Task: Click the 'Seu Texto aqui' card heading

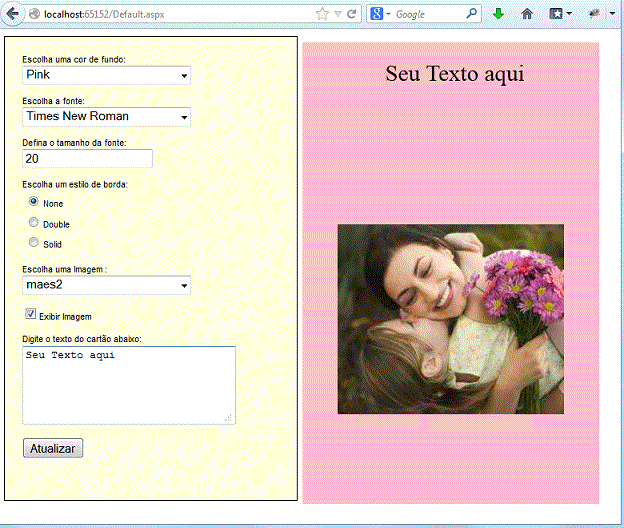Action: click(x=454, y=74)
